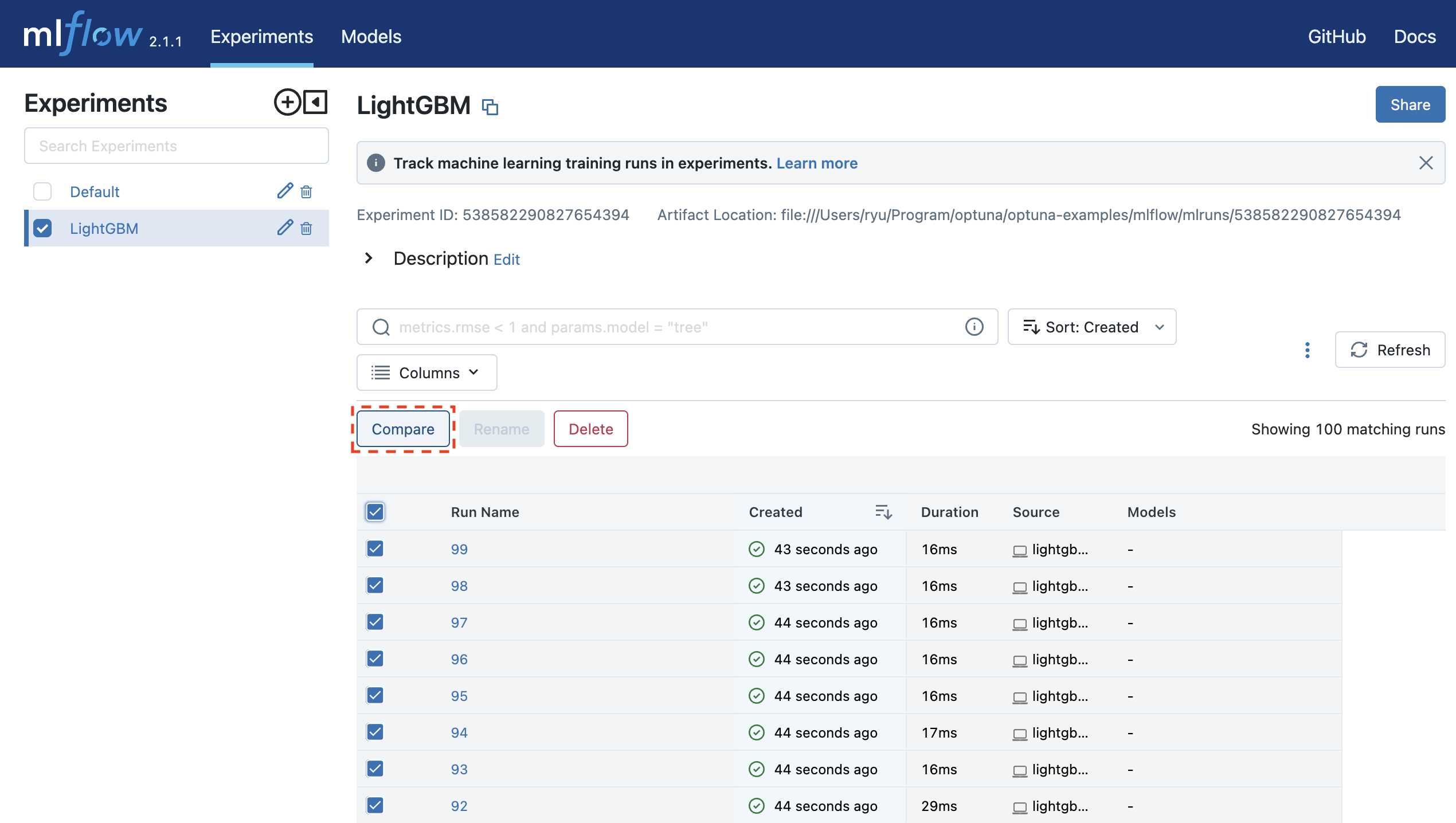Click the mlflow logo
This screenshot has width=1456, height=823.
83,34
